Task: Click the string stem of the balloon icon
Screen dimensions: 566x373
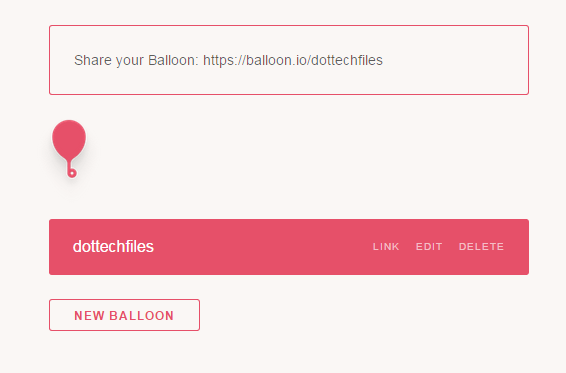Action: (x=69, y=165)
